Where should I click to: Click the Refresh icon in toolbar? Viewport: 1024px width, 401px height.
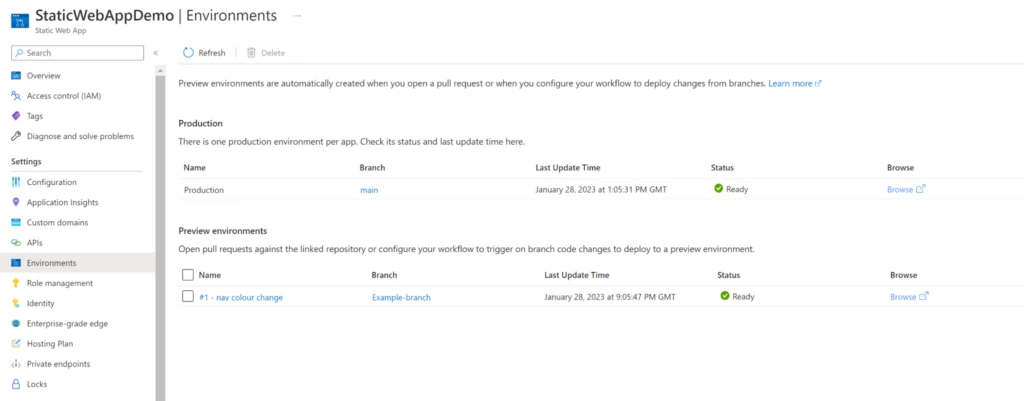pos(188,53)
